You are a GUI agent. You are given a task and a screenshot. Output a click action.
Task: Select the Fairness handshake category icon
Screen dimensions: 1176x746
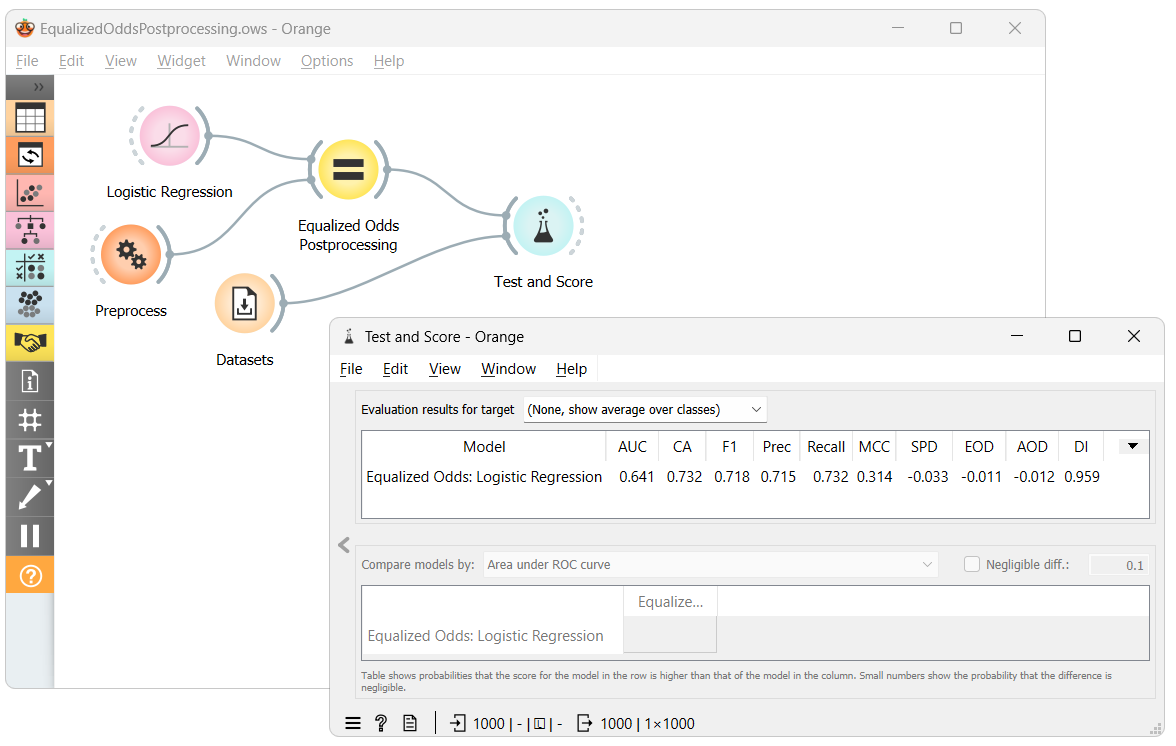pyautogui.click(x=30, y=343)
